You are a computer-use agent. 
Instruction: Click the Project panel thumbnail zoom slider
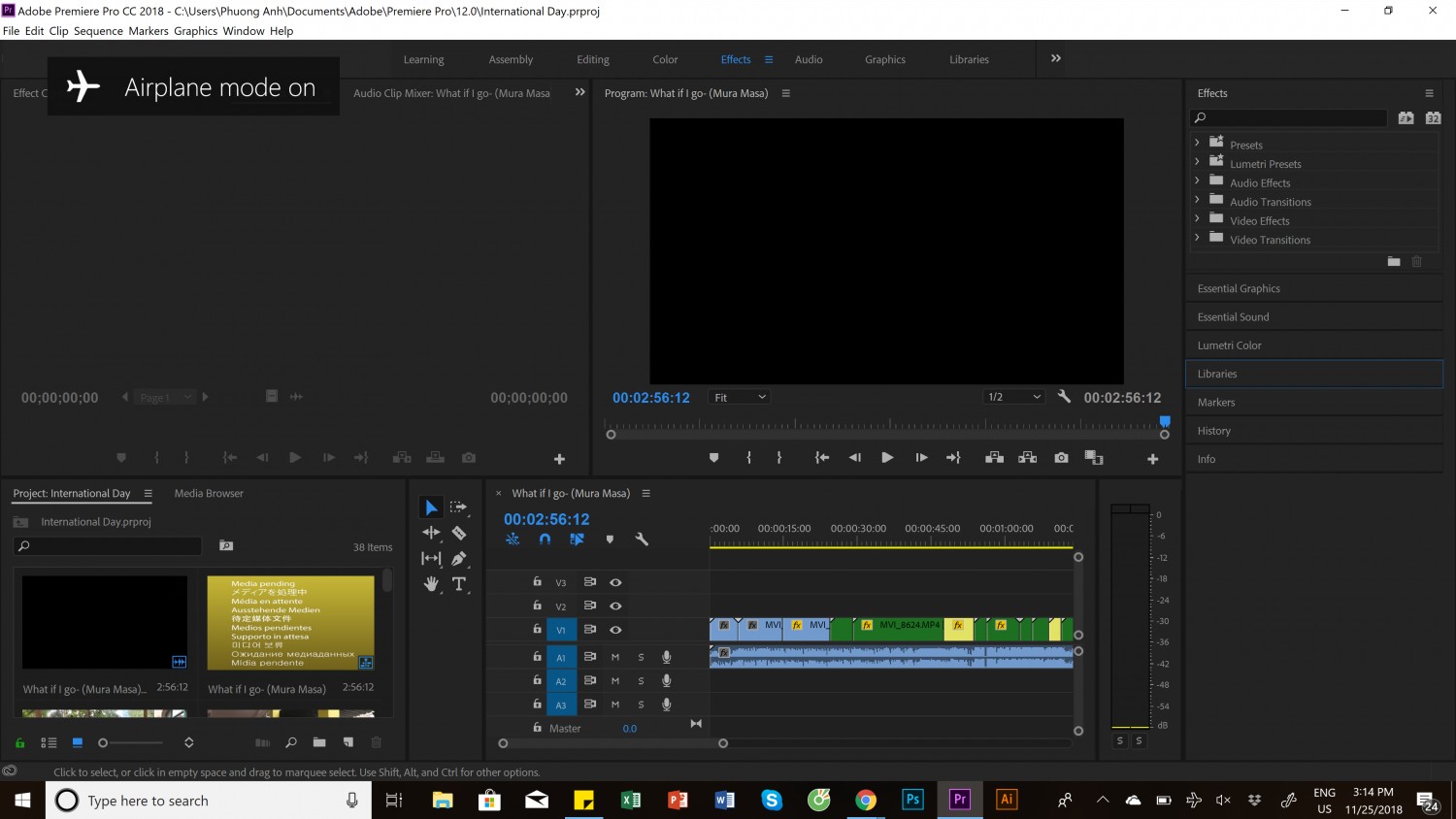pyautogui.click(x=132, y=742)
